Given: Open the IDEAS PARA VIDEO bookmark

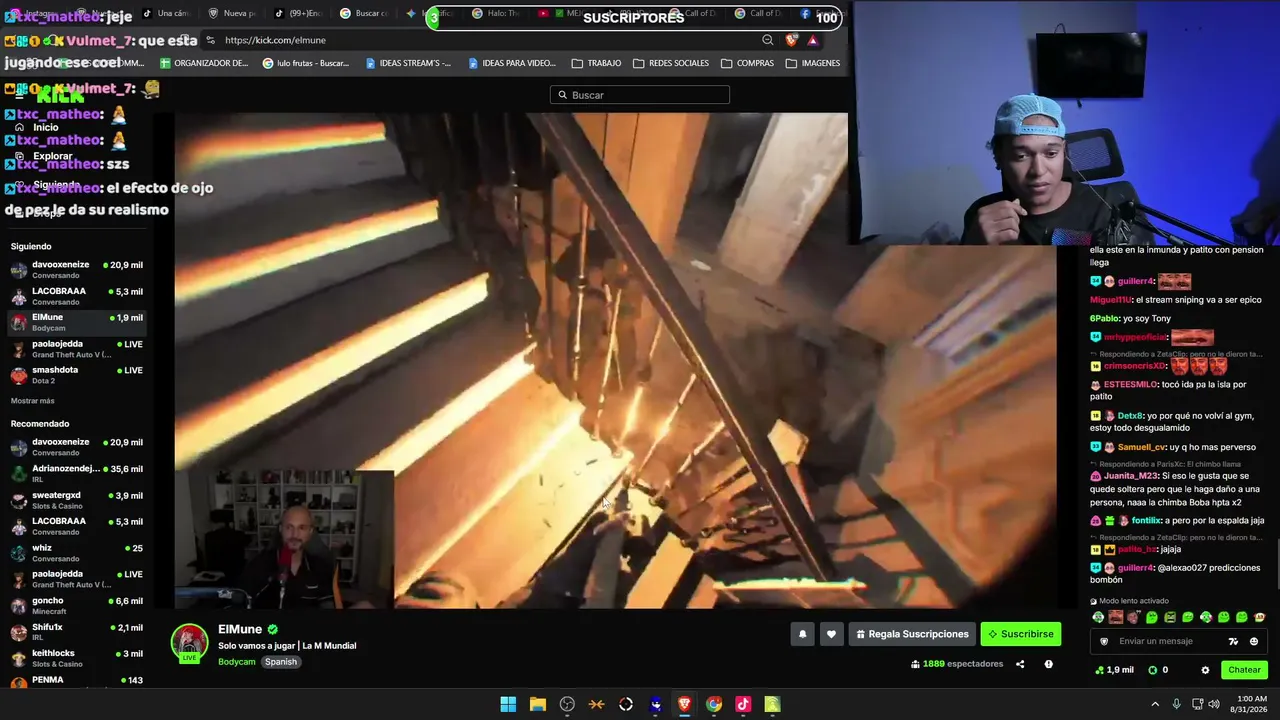Looking at the screenshot, I should 512,63.
